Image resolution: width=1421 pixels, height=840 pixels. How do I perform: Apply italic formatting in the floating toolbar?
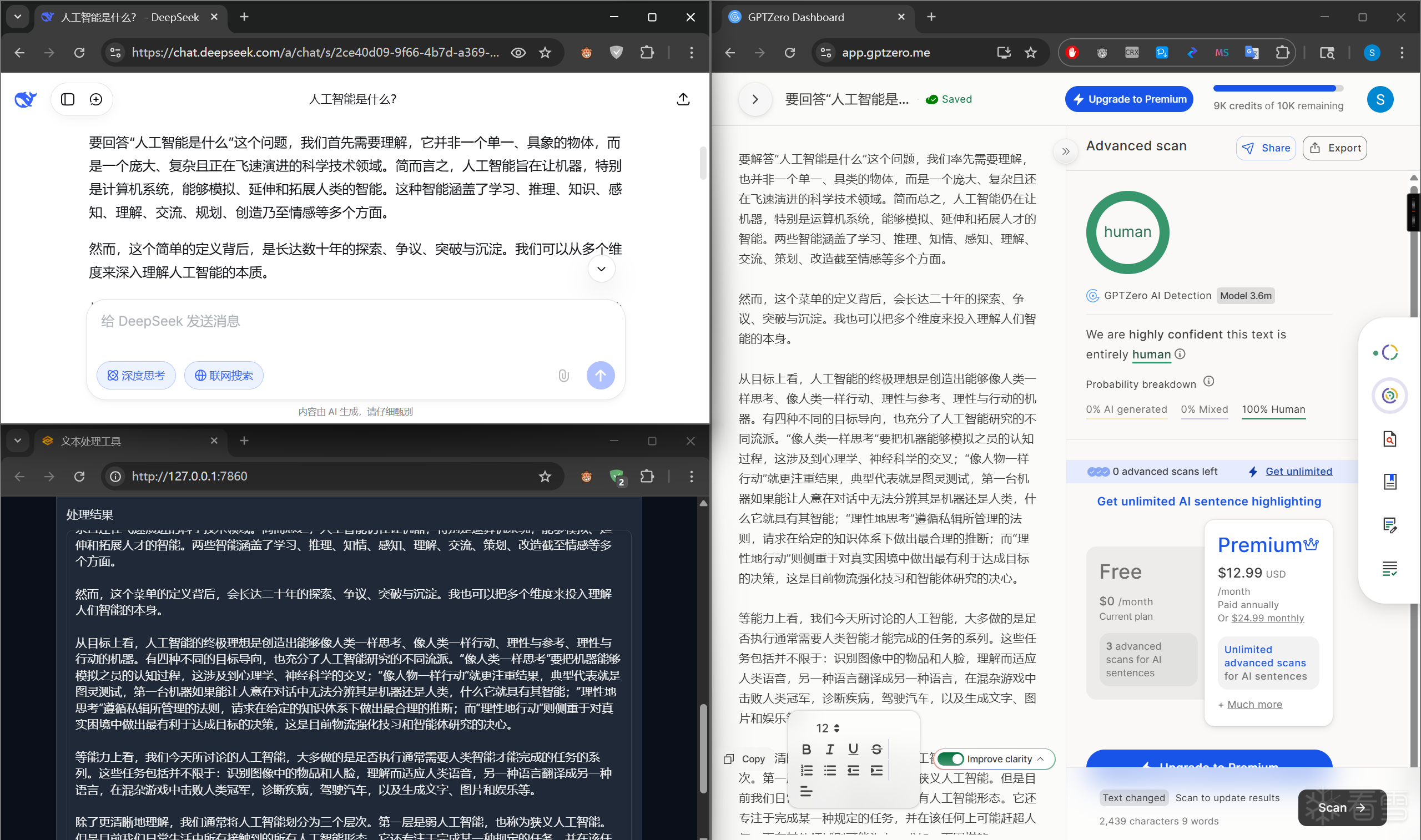(829, 750)
